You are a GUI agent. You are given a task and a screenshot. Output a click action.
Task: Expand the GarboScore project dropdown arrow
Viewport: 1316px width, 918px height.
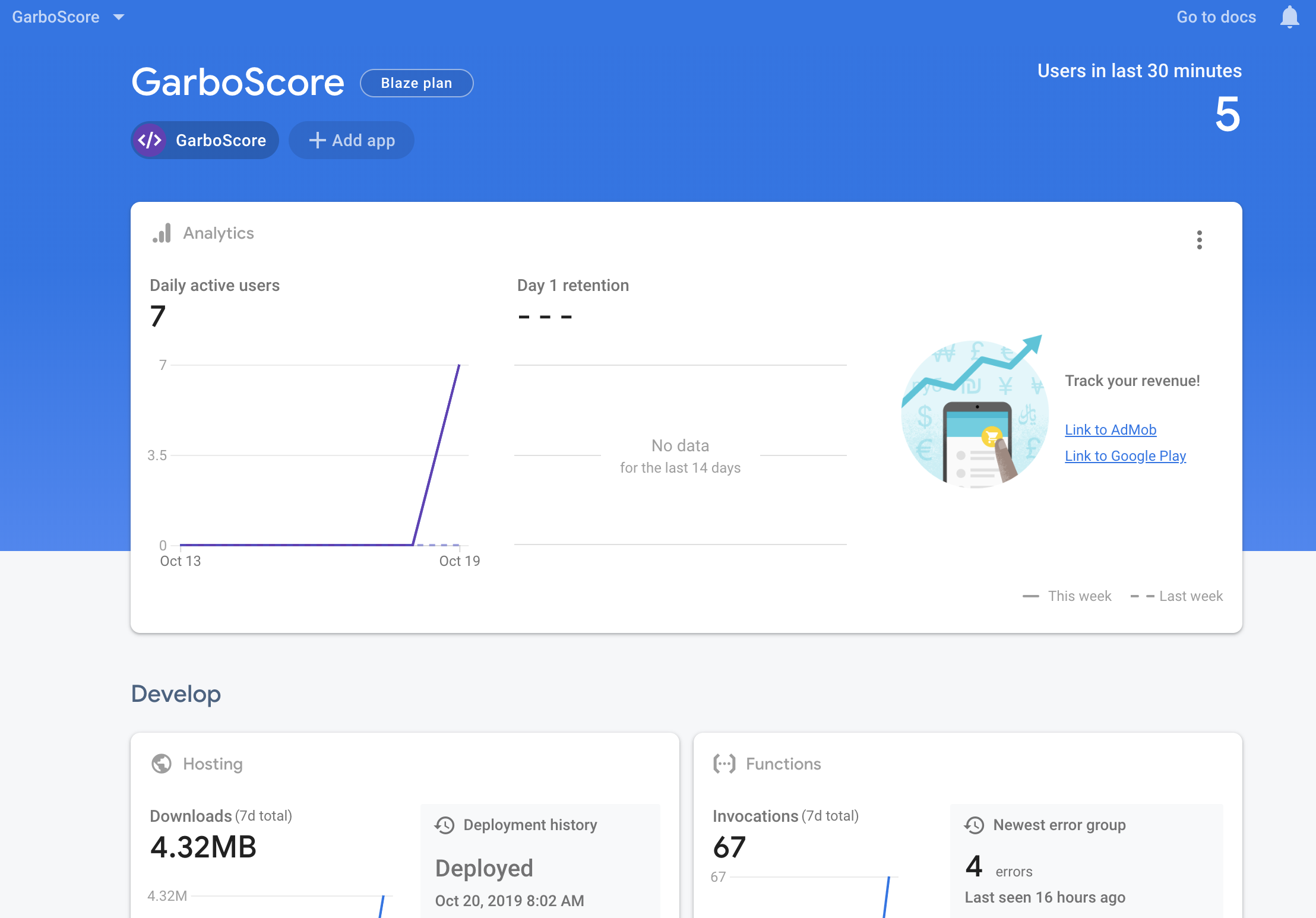(x=119, y=17)
